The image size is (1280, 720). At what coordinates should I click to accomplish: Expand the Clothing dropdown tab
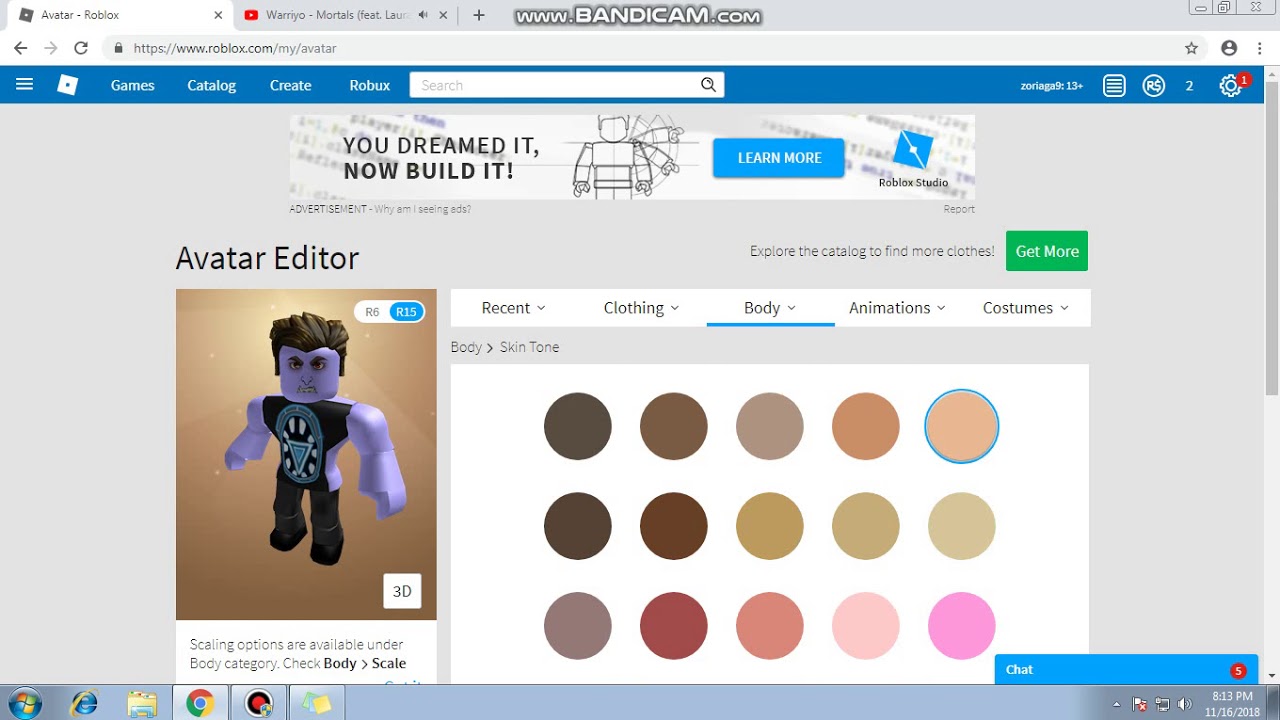coord(641,308)
